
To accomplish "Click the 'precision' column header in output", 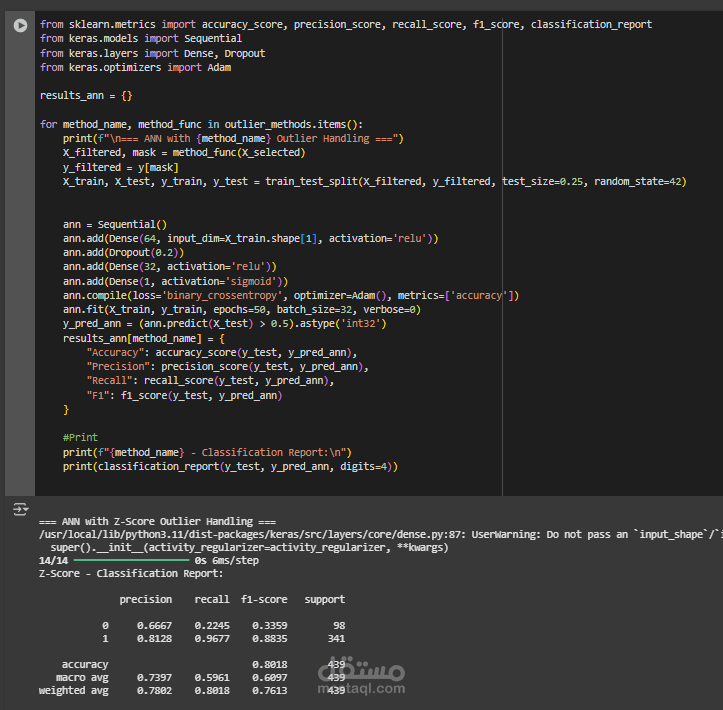I will (146, 599).
